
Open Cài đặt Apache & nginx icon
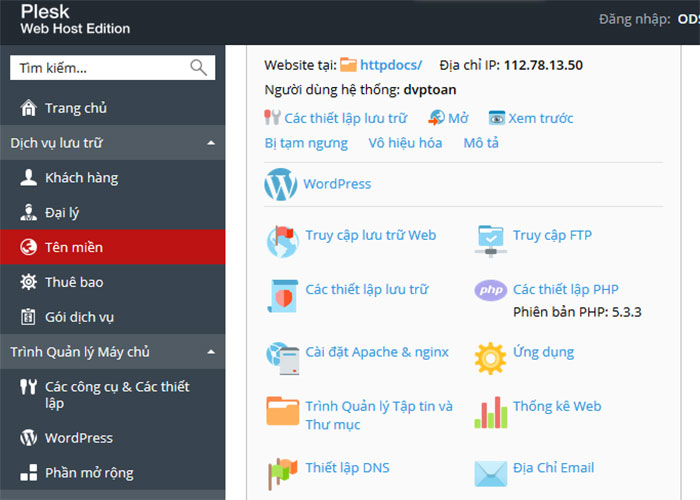pyautogui.click(x=282, y=354)
